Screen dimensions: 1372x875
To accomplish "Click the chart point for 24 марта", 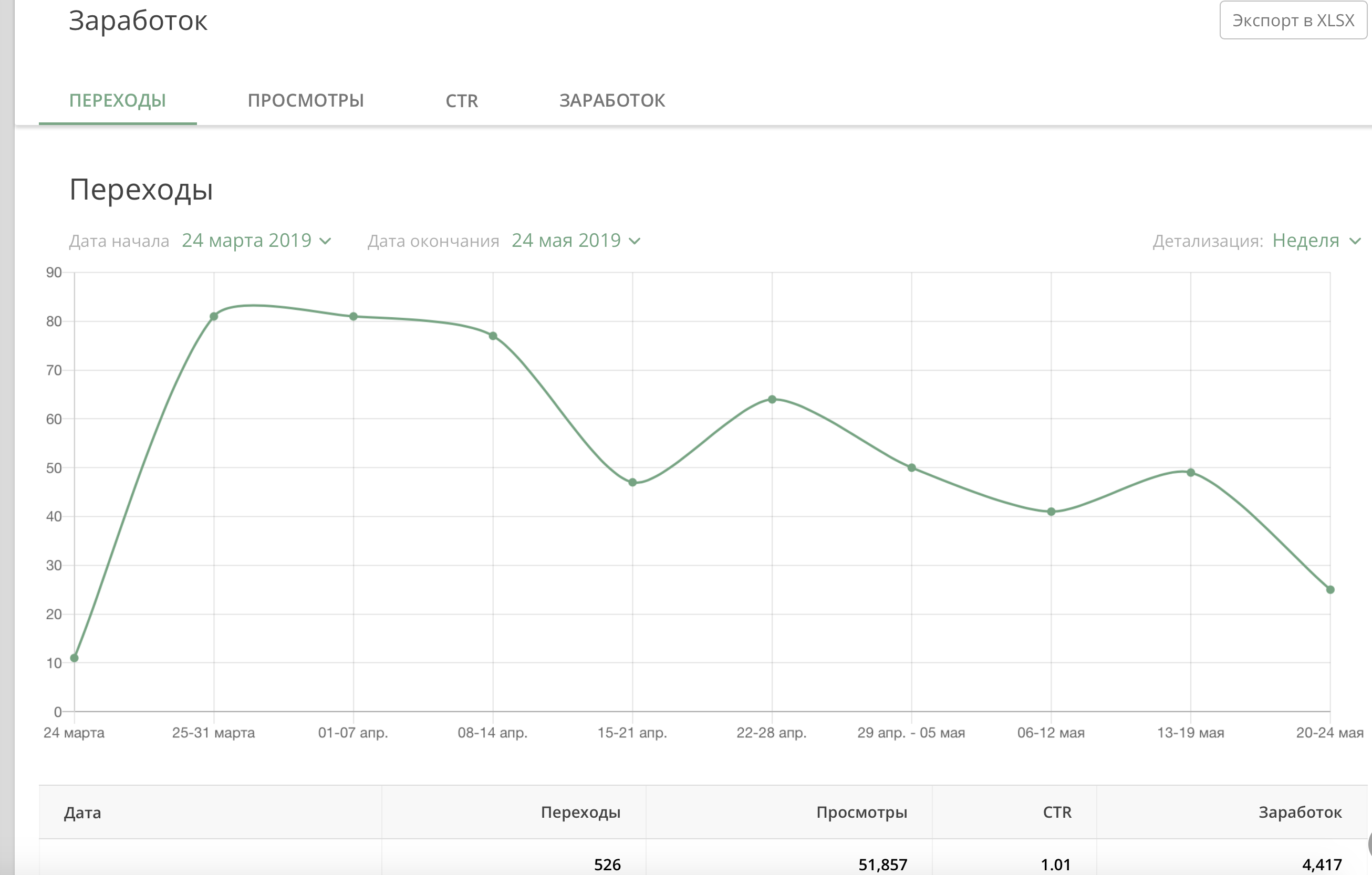I will pyautogui.click(x=74, y=658).
